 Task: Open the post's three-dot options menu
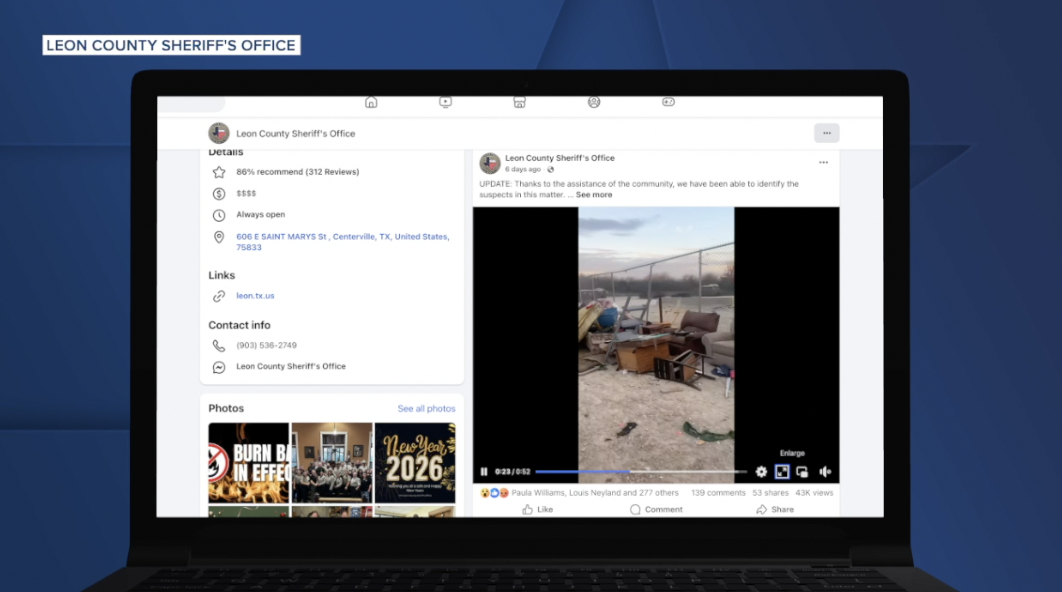pyautogui.click(x=823, y=163)
